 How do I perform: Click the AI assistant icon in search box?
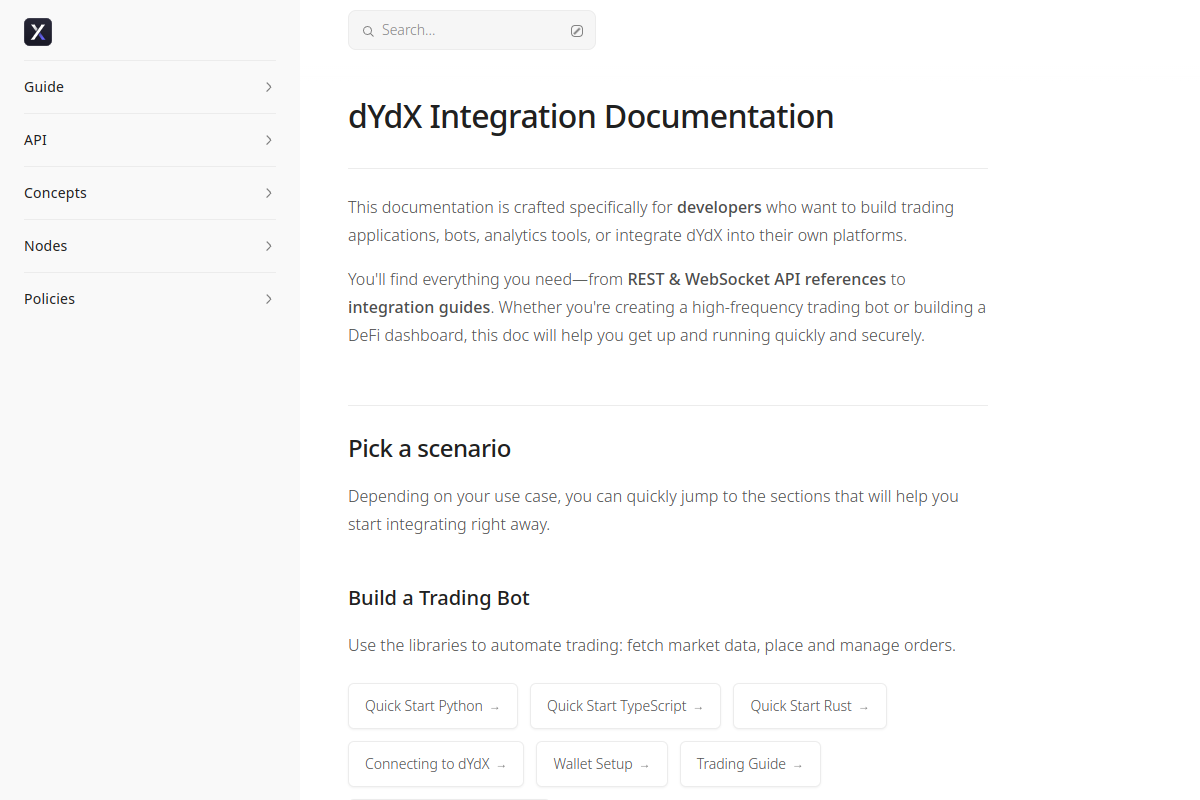[x=577, y=31]
